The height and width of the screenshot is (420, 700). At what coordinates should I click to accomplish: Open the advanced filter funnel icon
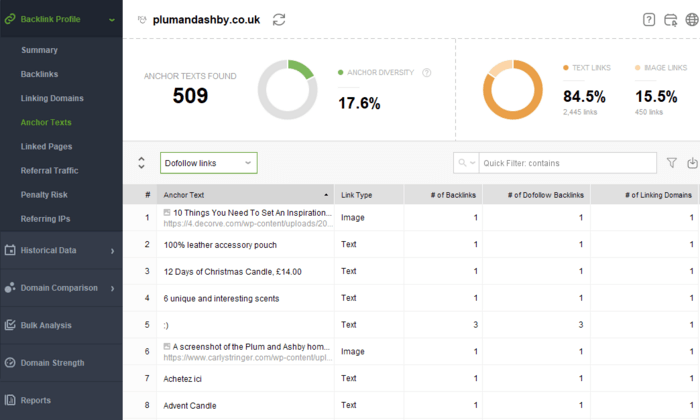pos(671,163)
